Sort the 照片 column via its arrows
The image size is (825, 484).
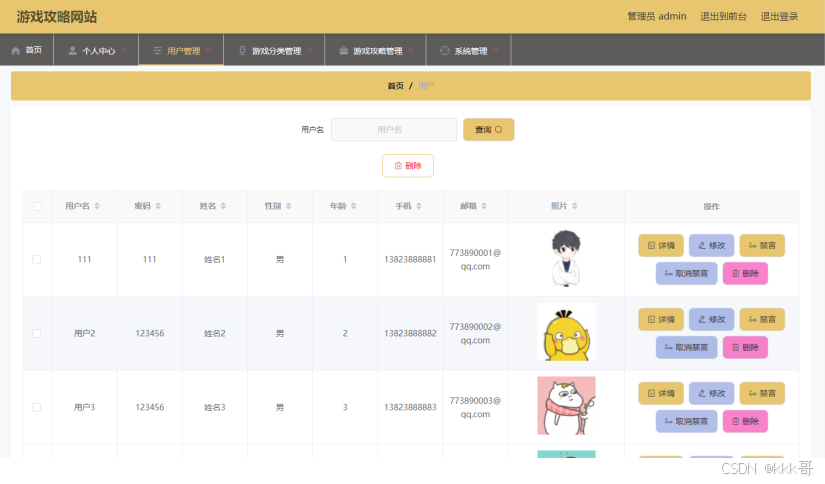575,206
